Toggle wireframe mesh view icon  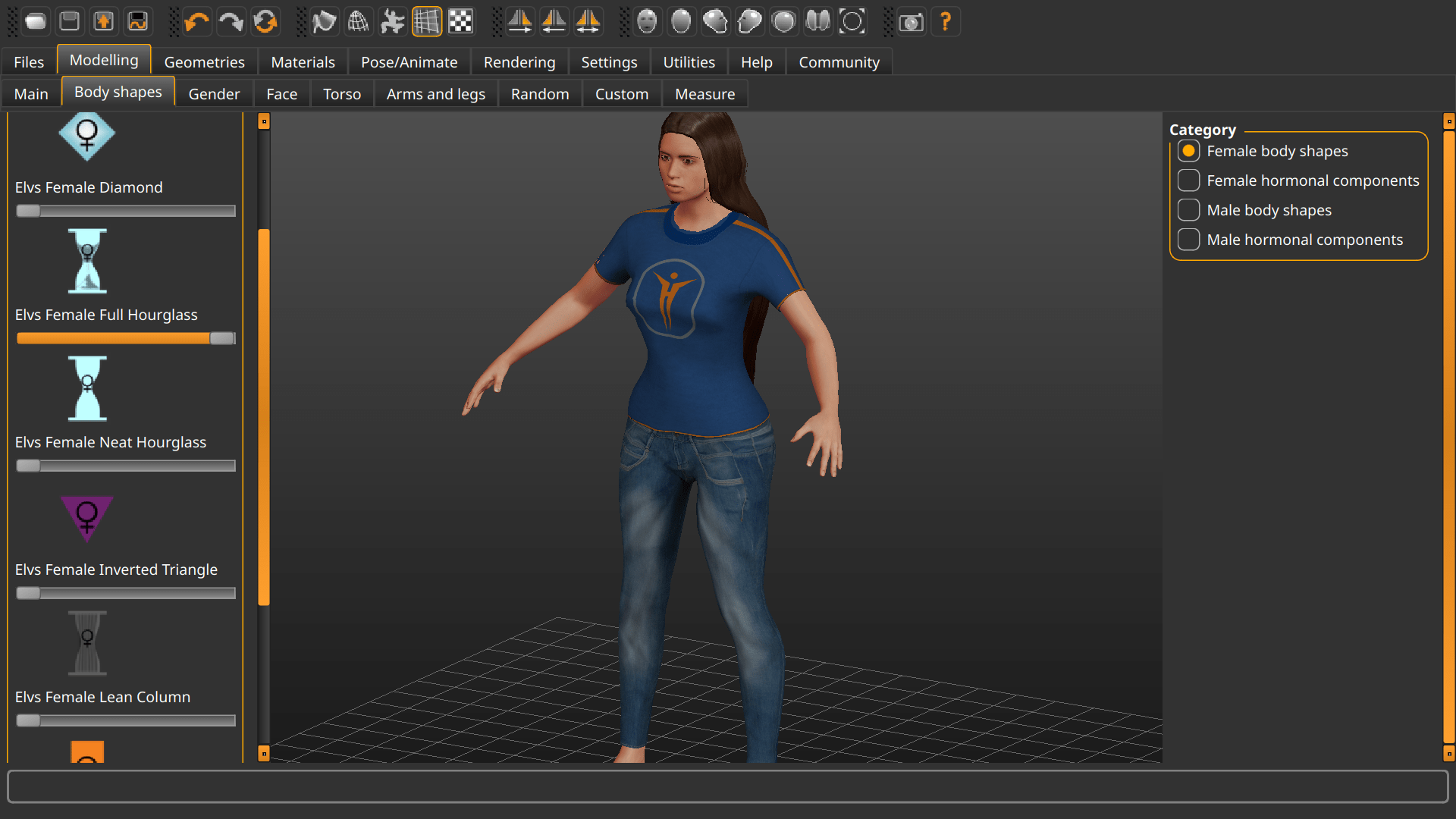[x=358, y=22]
